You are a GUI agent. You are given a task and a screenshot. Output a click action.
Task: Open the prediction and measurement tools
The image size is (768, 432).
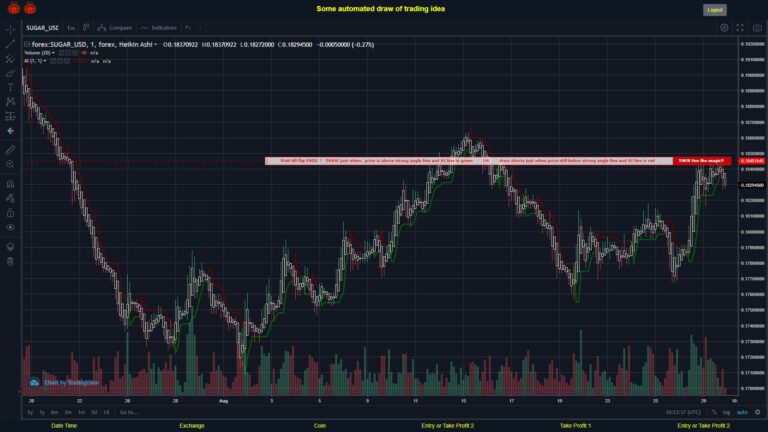(x=10, y=116)
